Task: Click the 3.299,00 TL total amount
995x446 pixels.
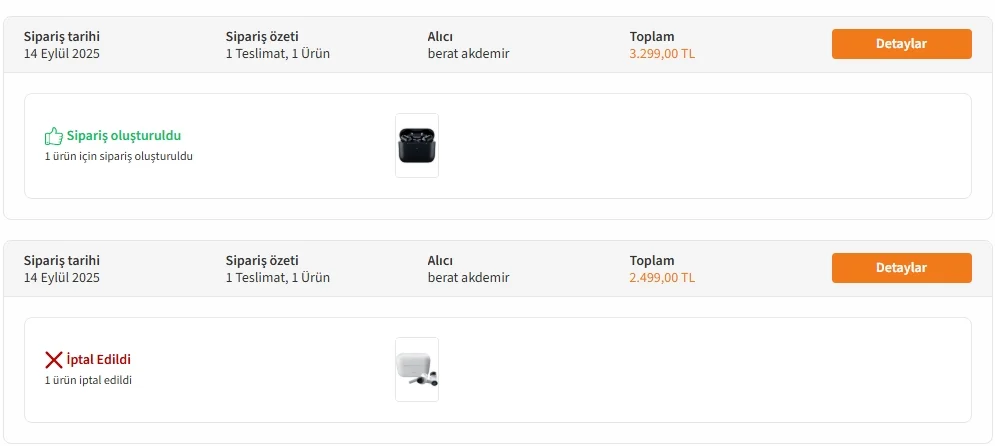Action: tap(661, 54)
